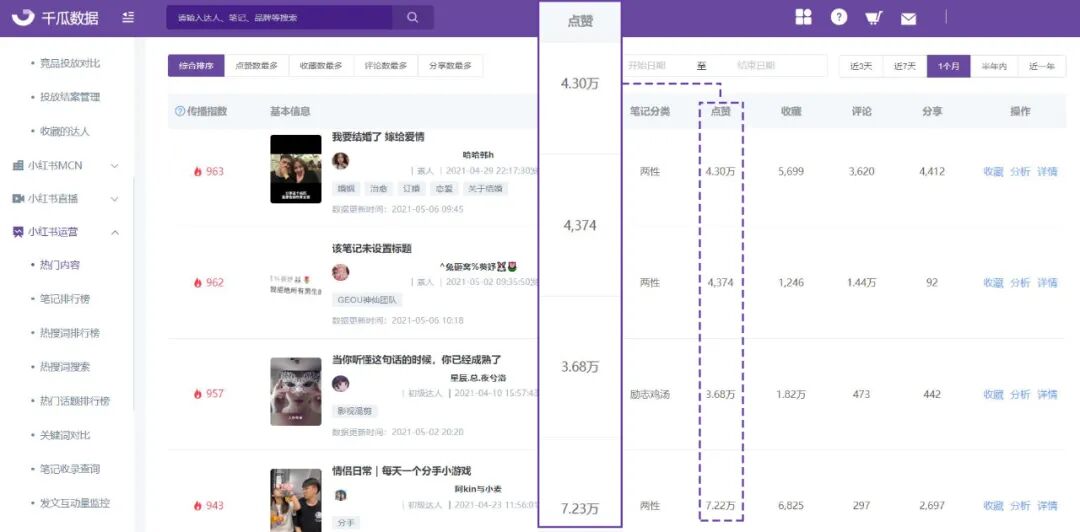Open the apps grid icon in header
The image size is (1080, 532).
point(804,17)
